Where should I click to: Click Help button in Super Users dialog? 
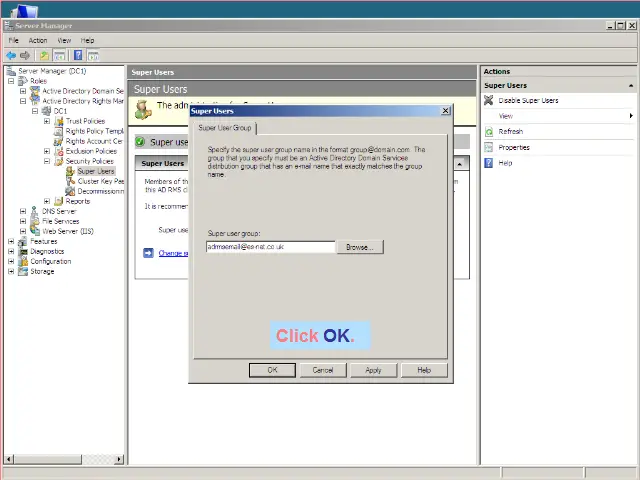pyautogui.click(x=424, y=370)
